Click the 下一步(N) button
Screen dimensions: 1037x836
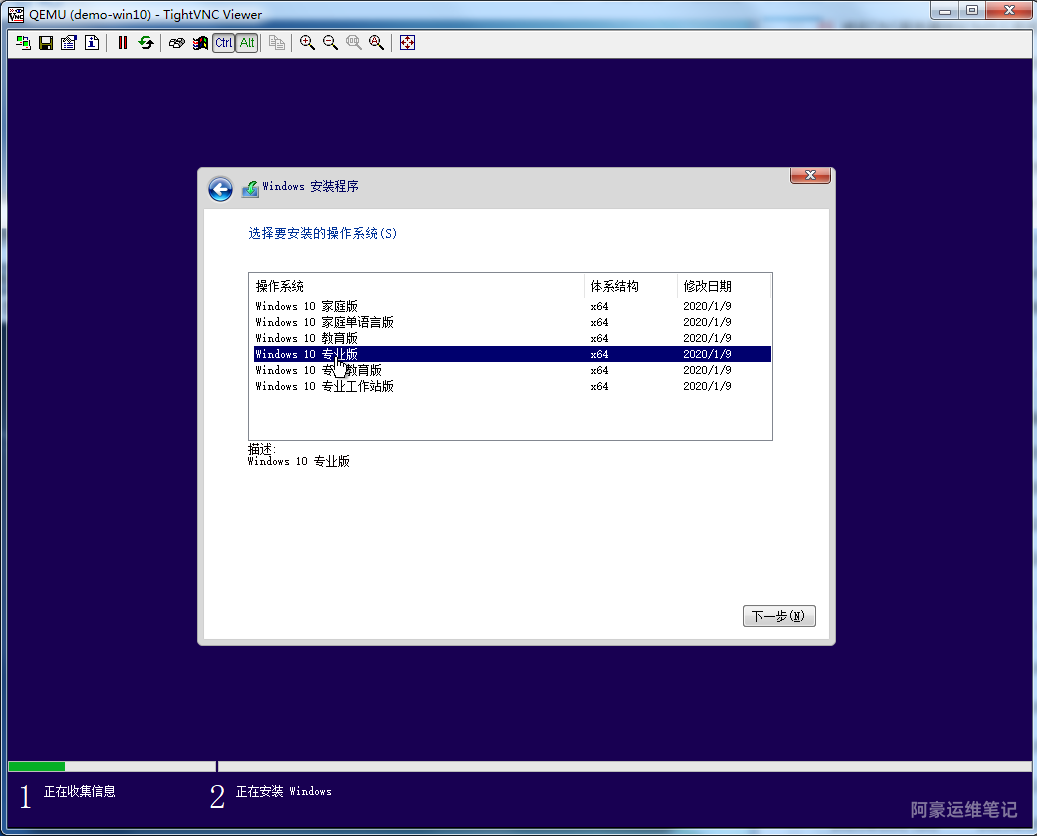[779, 616]
